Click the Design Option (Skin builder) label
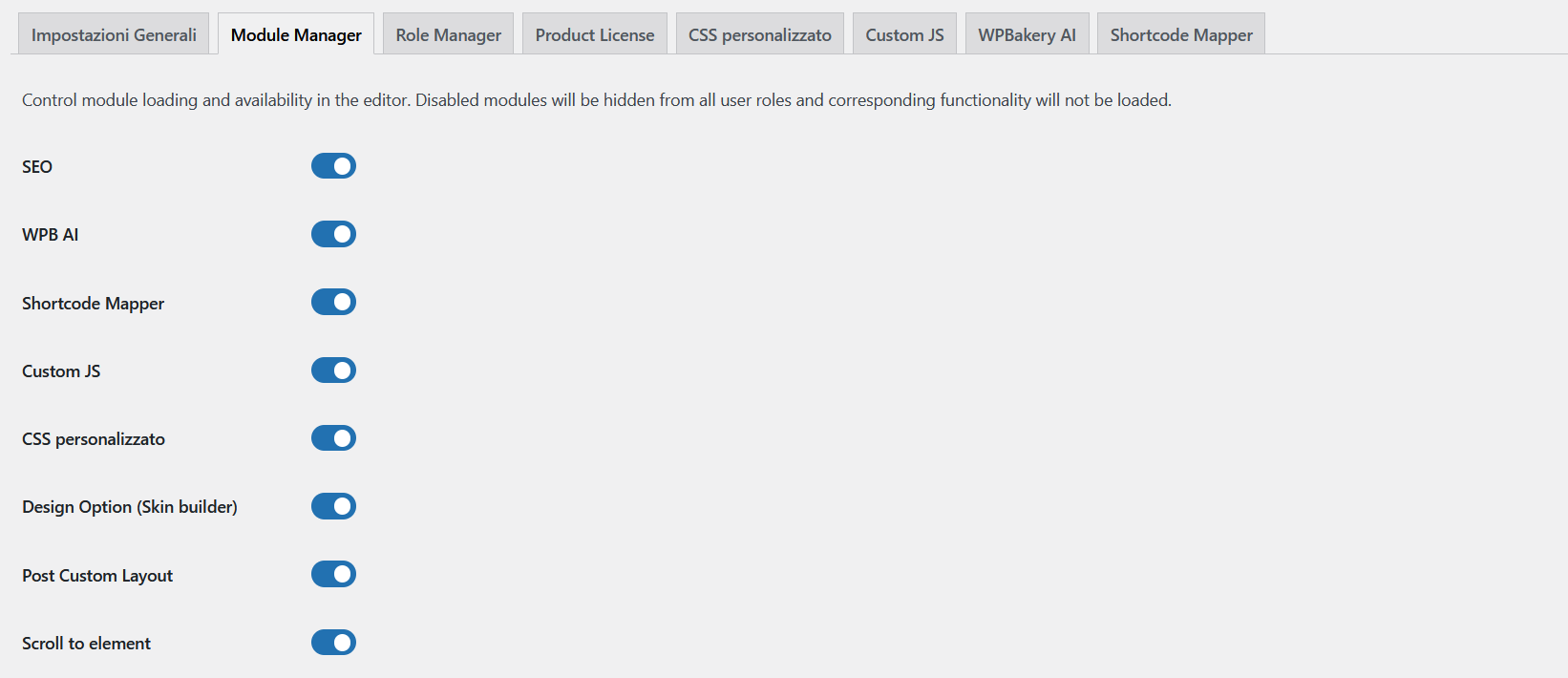This screenshot has height=678, width=1568. tap(130, 507)
